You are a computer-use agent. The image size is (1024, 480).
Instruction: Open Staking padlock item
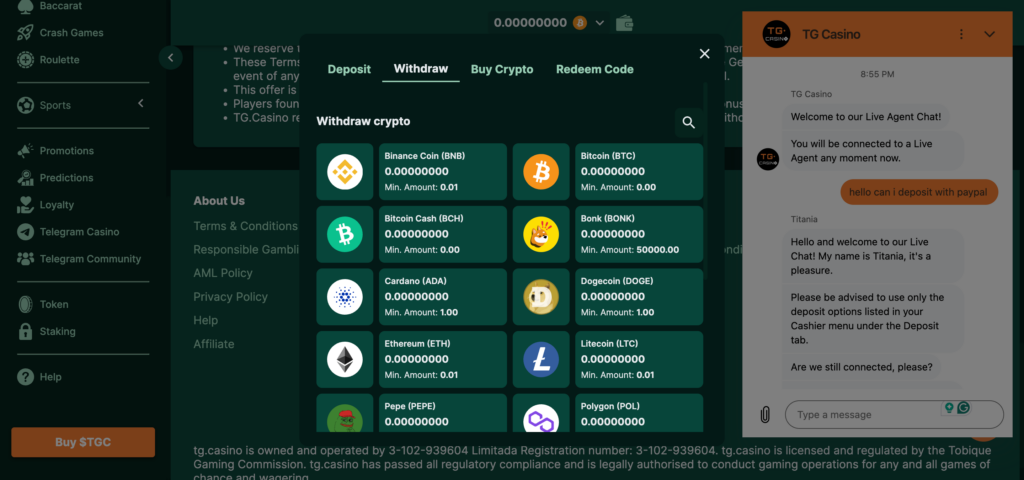point(46,331)
